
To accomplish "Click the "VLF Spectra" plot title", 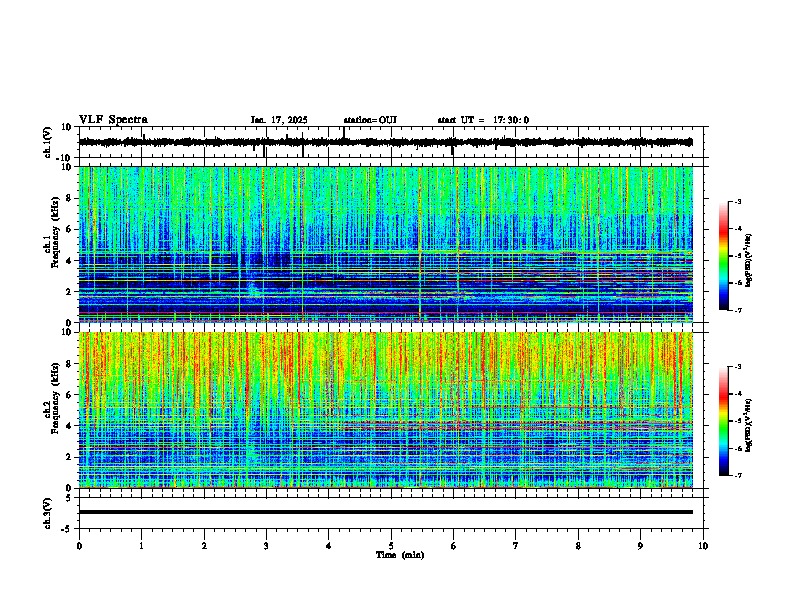I will [x=113, y=120].
